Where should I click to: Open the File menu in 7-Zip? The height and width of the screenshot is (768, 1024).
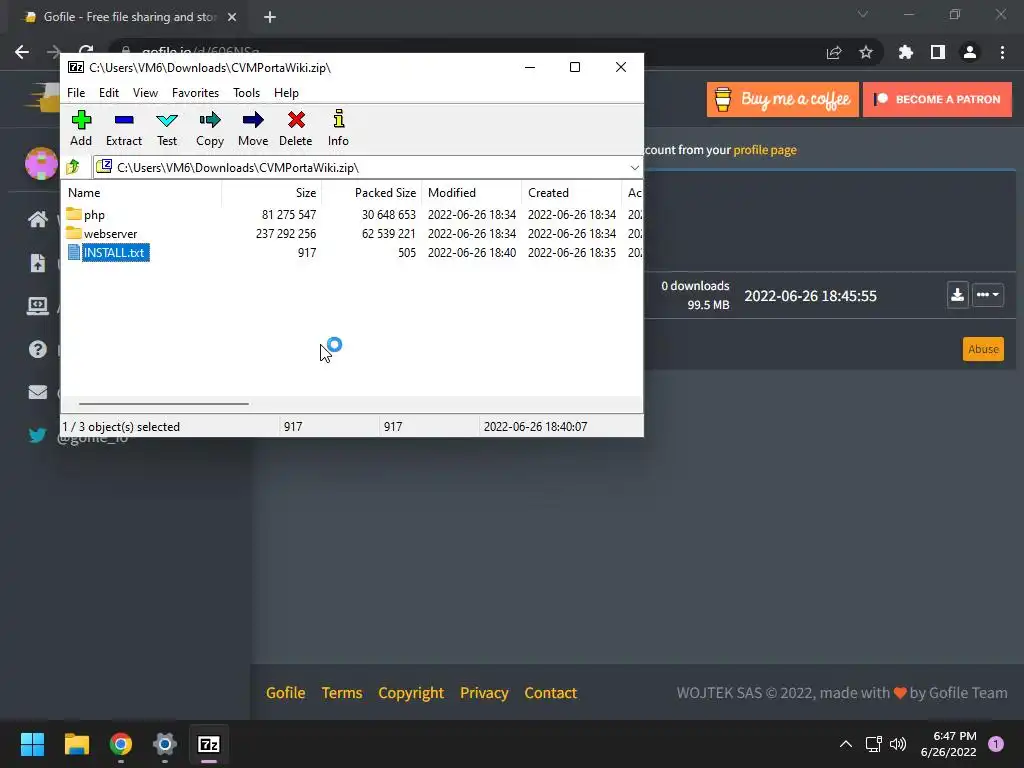point(76,93)
